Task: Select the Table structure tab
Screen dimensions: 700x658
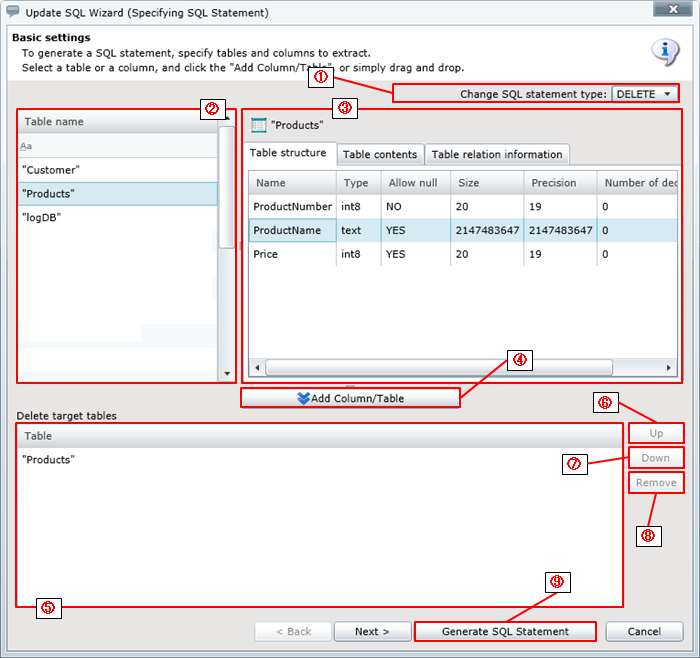Action: coord(288,153)
